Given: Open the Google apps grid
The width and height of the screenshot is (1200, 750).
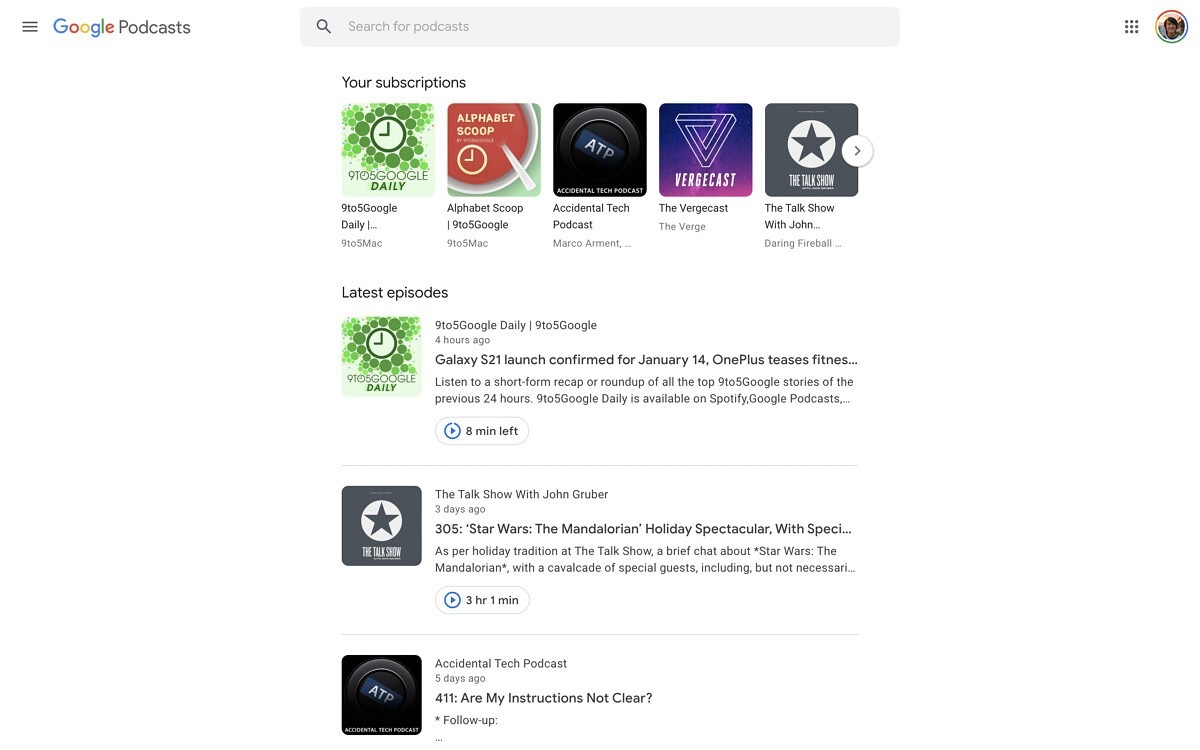Looking at the screenshot, I should (x=1131, y=27).
